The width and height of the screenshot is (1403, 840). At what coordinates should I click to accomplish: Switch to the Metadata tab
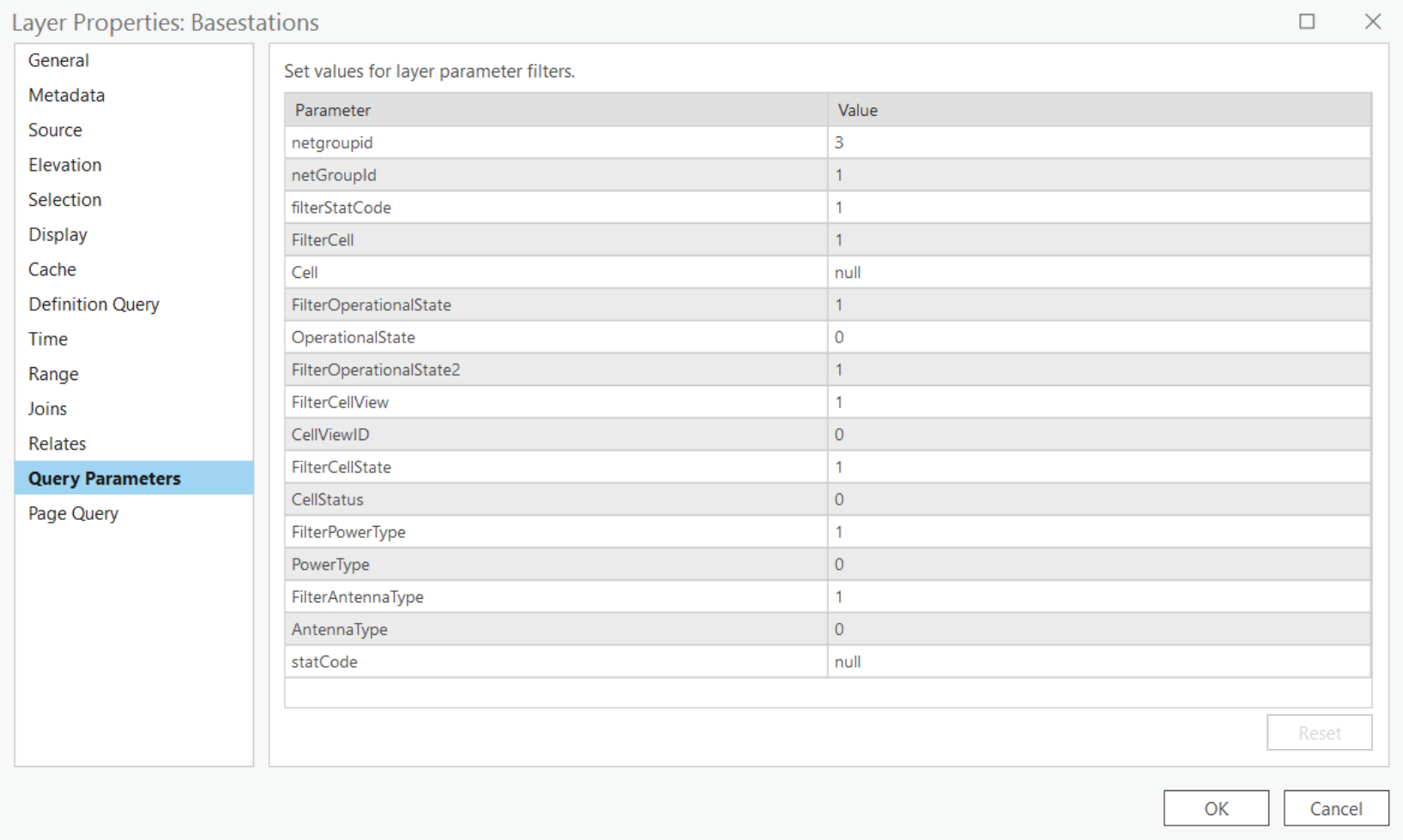[x=66, y=95]
